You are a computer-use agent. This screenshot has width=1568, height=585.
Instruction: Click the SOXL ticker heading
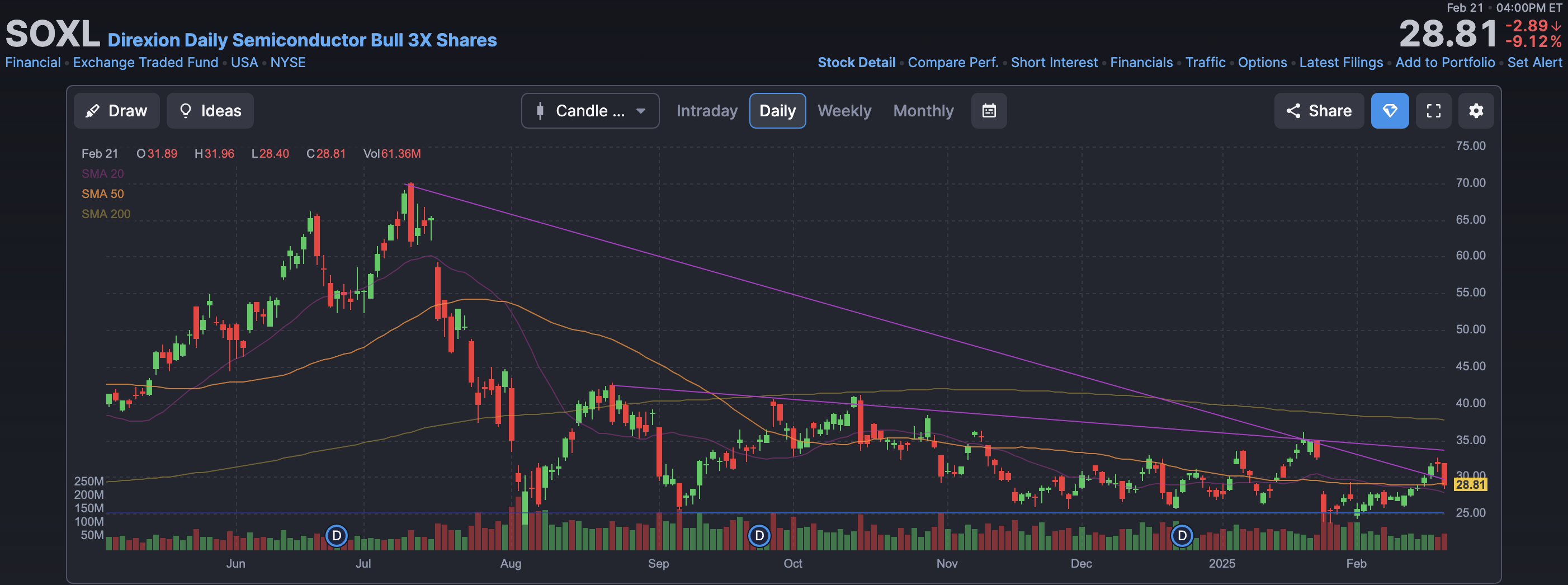pyautogui.click(x=53, y=34)
